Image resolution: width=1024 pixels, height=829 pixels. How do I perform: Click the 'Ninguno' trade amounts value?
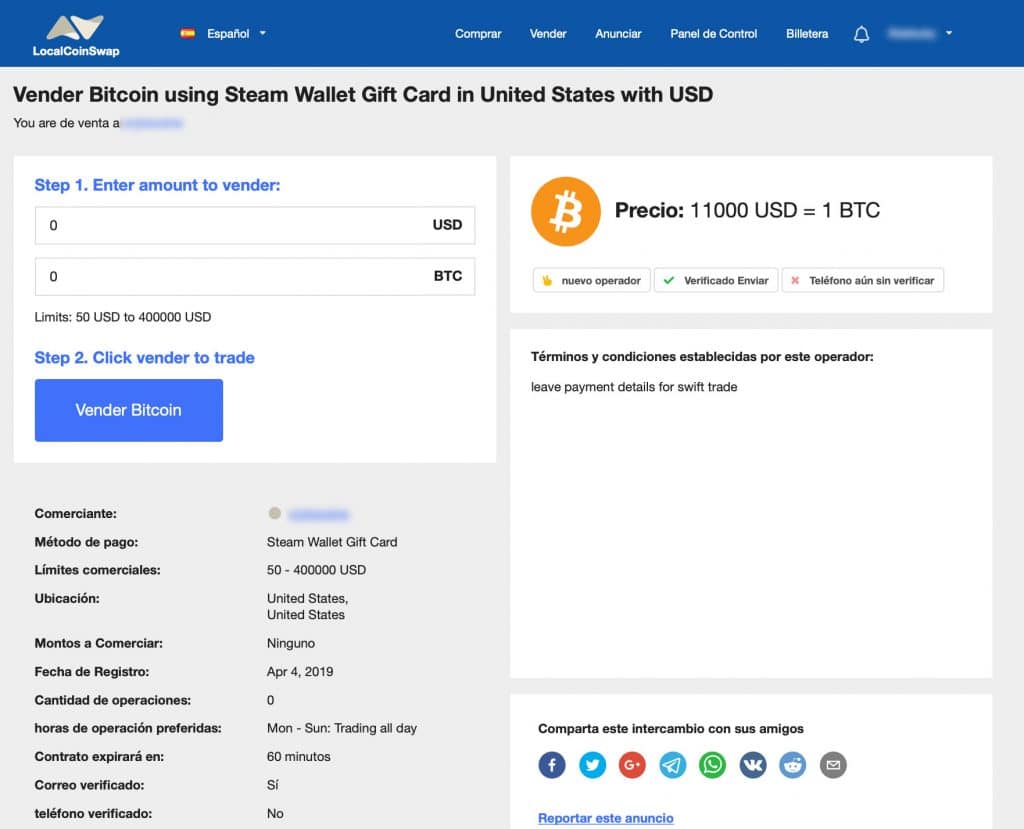[291, 643]
